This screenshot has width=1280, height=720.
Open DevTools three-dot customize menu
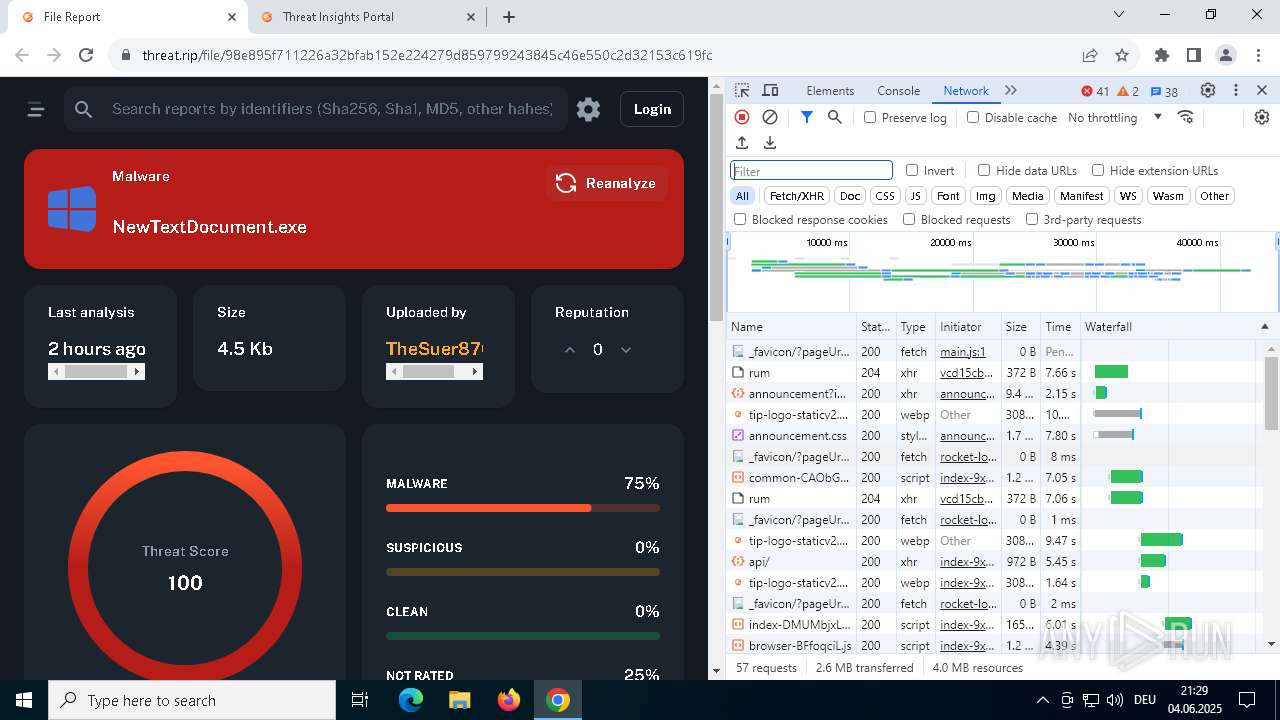(x=1236, y=90)
